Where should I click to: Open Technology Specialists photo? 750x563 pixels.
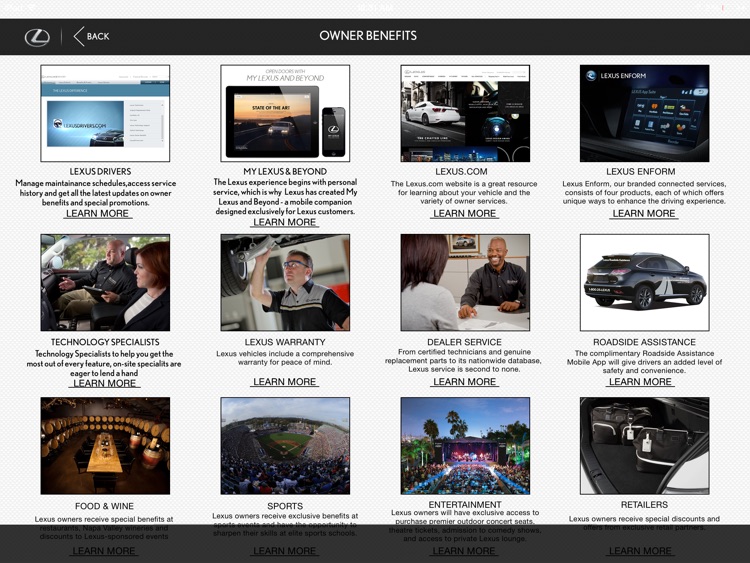click(x=105, y=282)
